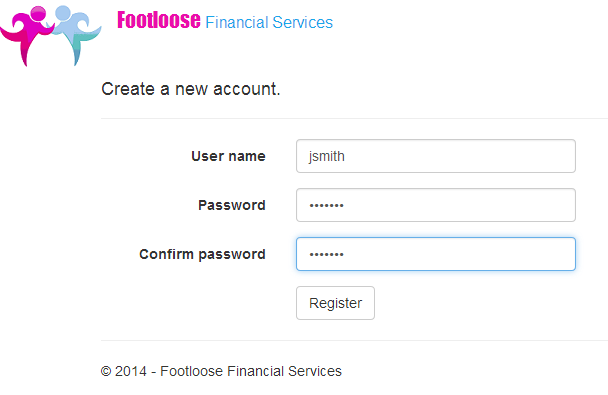Click the blue dancer figure in logo
This screenshot has width=608, height=395.
click(x=76, y=35)
